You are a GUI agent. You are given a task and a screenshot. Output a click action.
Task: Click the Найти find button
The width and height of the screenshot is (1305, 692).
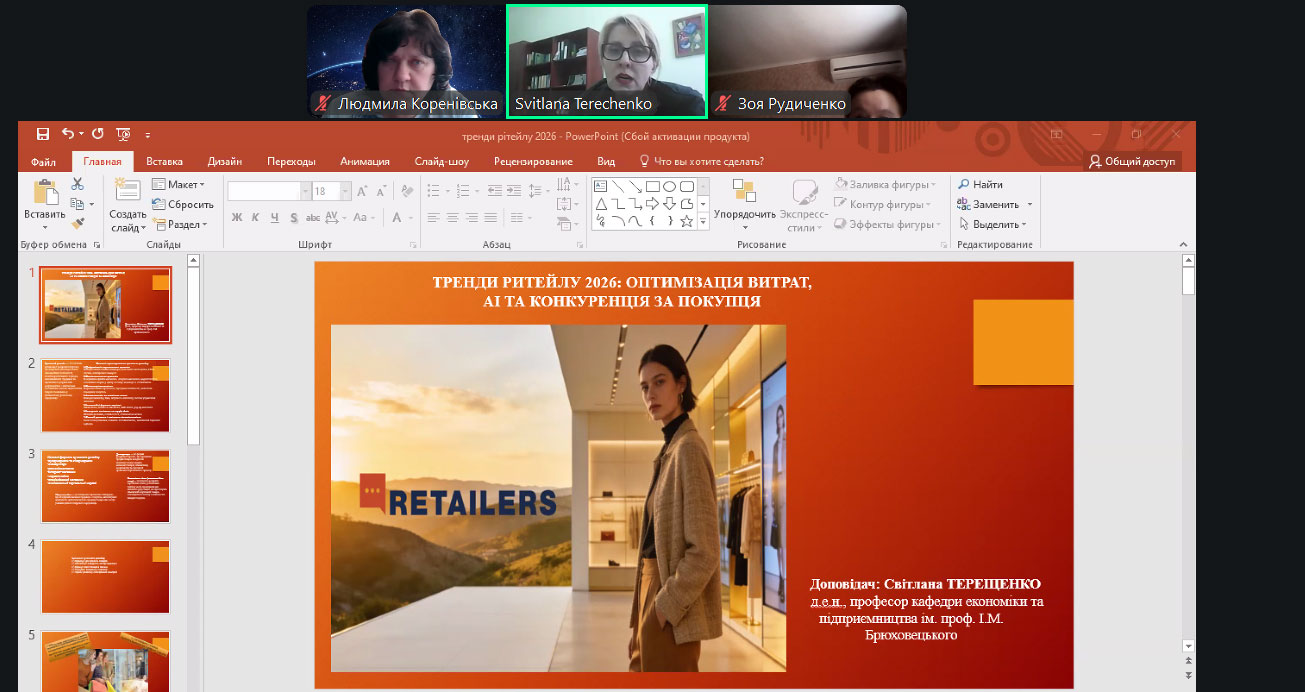click(x=980, y=184)
